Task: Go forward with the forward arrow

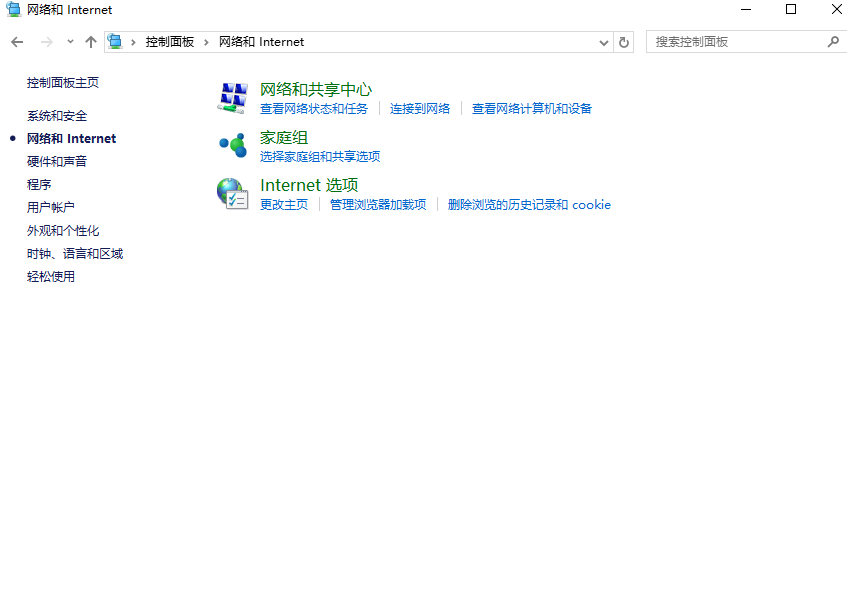Action: point(47,42)
